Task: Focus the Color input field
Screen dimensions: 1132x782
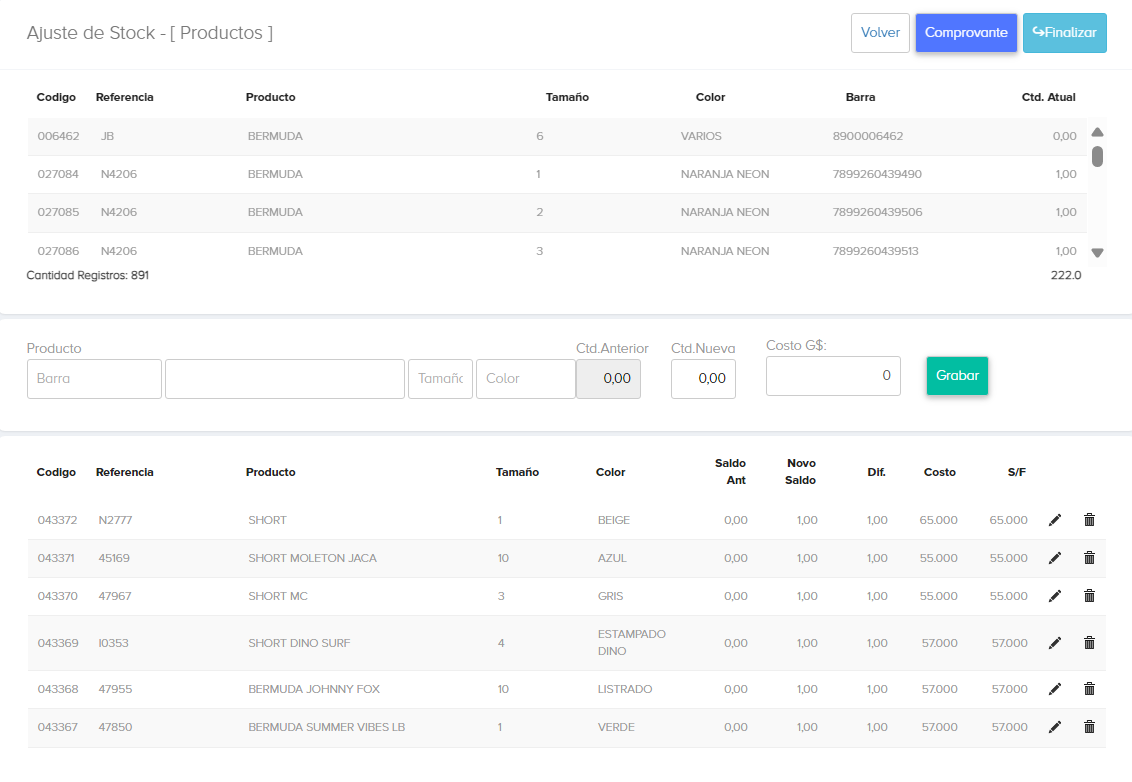Action: pyautogui.click(x=526, y=379)
